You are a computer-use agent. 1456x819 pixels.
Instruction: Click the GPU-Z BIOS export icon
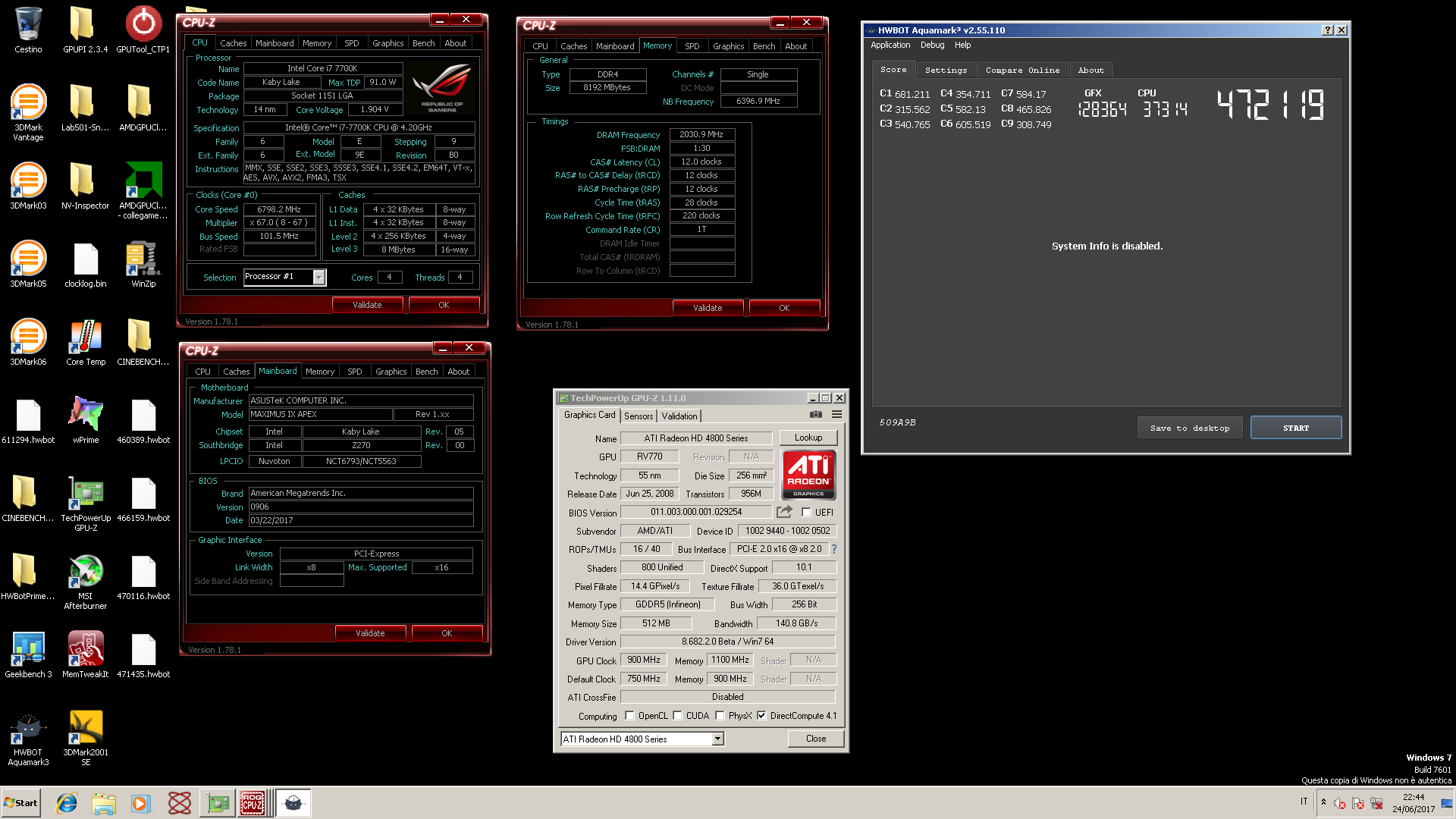[x=784, y=512]
